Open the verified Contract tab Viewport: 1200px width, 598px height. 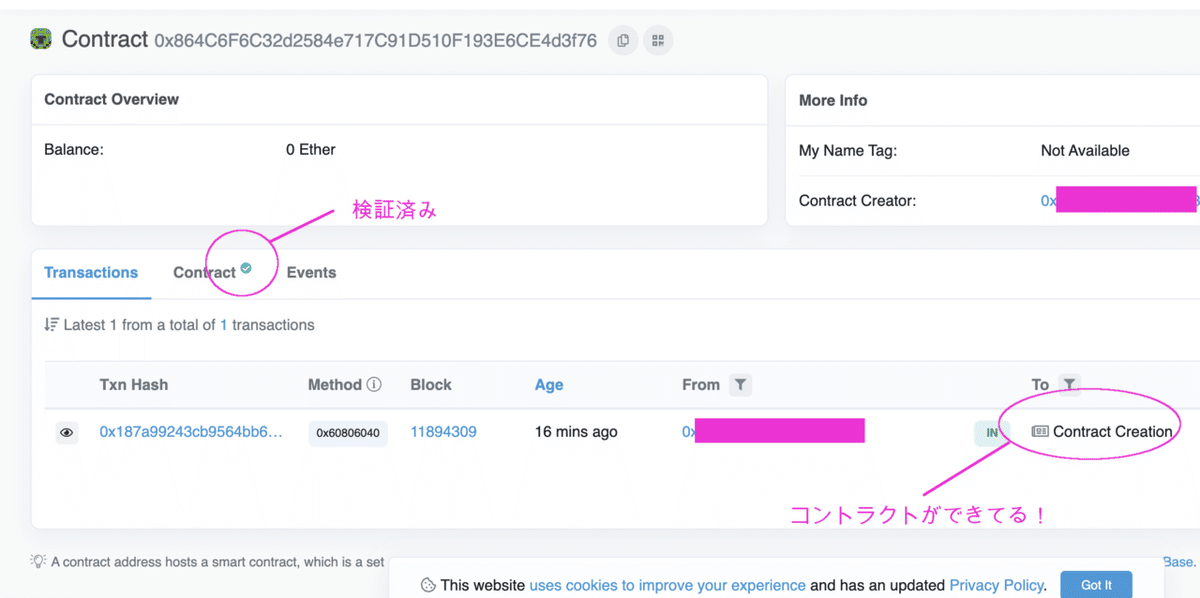pos(212,273)
